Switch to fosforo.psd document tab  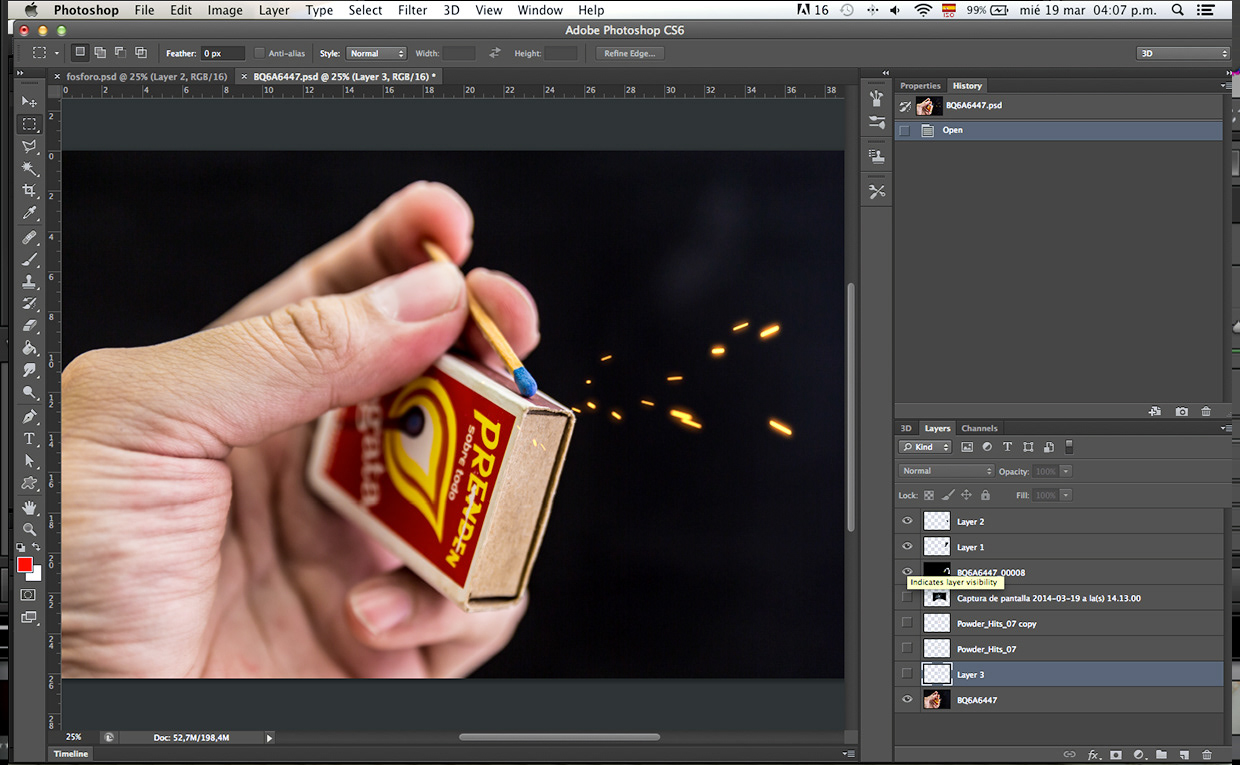(x=139, y=76)
